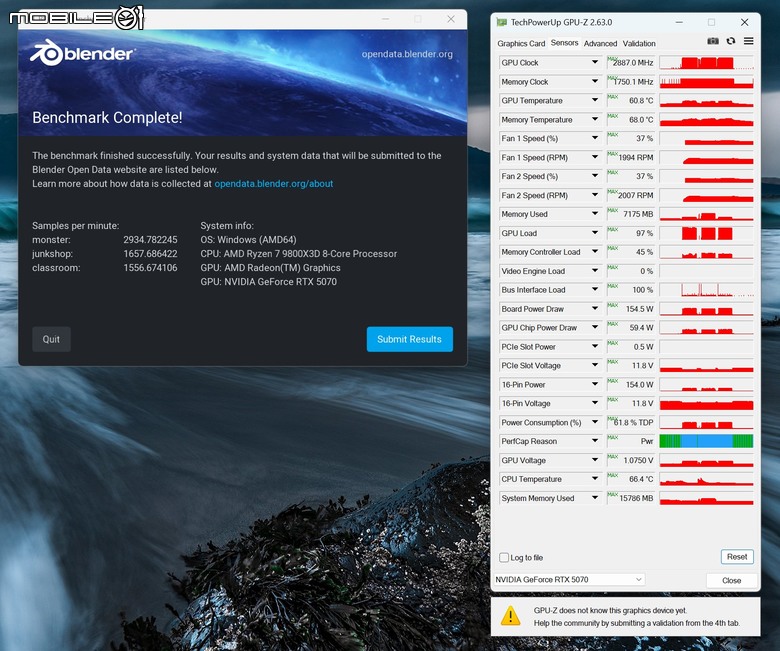The width and height of the screenshot is (780, 651).
Task: Click the GPU-Z refresh icon
Action: 731,41
